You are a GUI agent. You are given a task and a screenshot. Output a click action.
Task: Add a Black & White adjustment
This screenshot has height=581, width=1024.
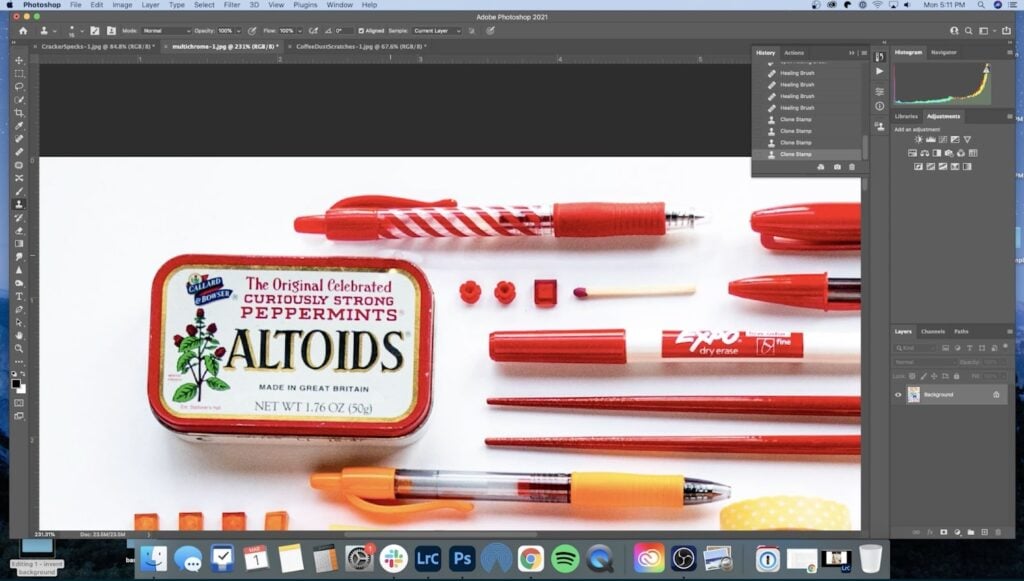point(936,153)
